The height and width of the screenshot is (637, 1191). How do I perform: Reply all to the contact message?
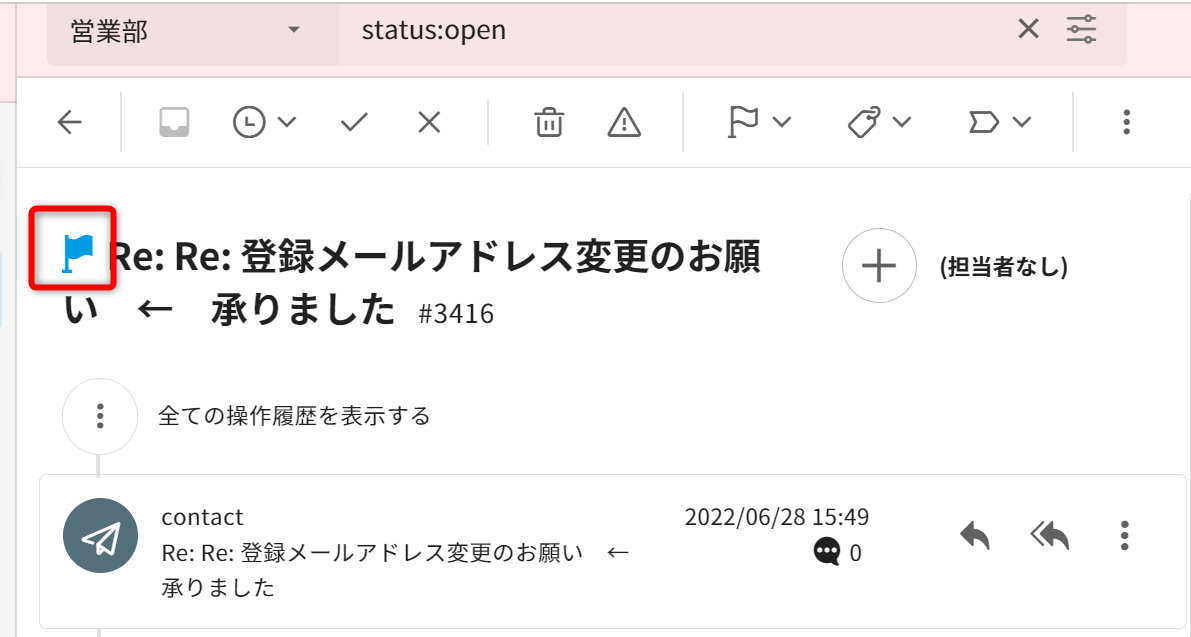click(x=1049, y=536)
